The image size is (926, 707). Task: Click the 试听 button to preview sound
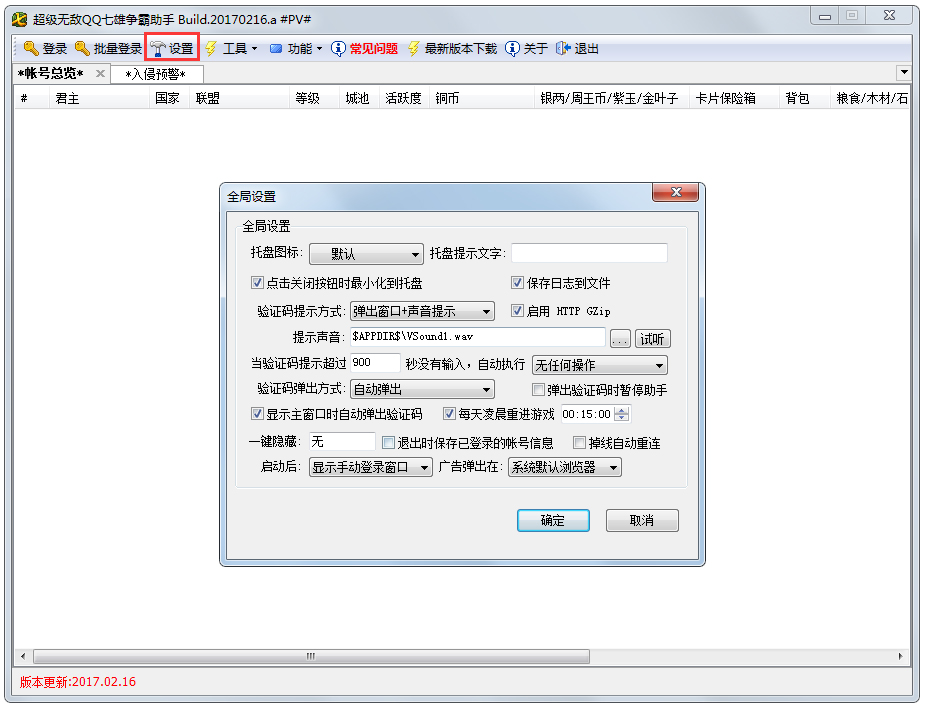[653, 338]
